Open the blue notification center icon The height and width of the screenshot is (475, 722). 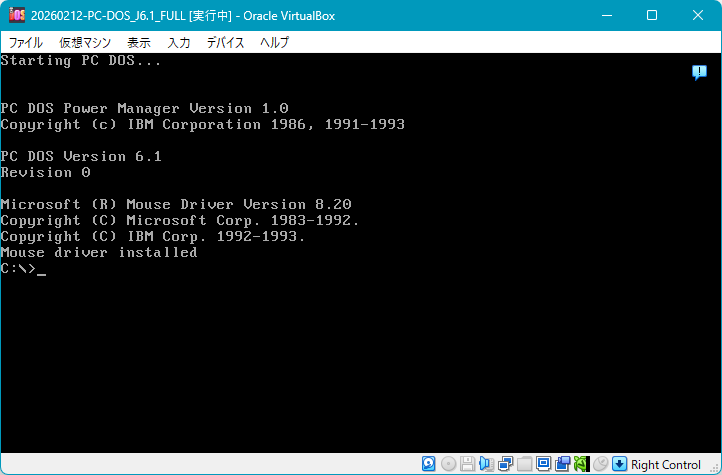tap(699, 72)
